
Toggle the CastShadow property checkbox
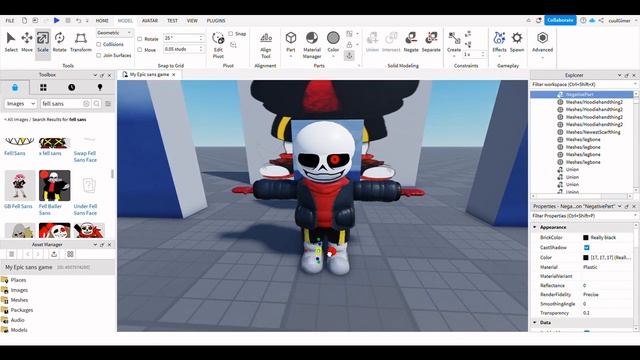tap(587, 247)
